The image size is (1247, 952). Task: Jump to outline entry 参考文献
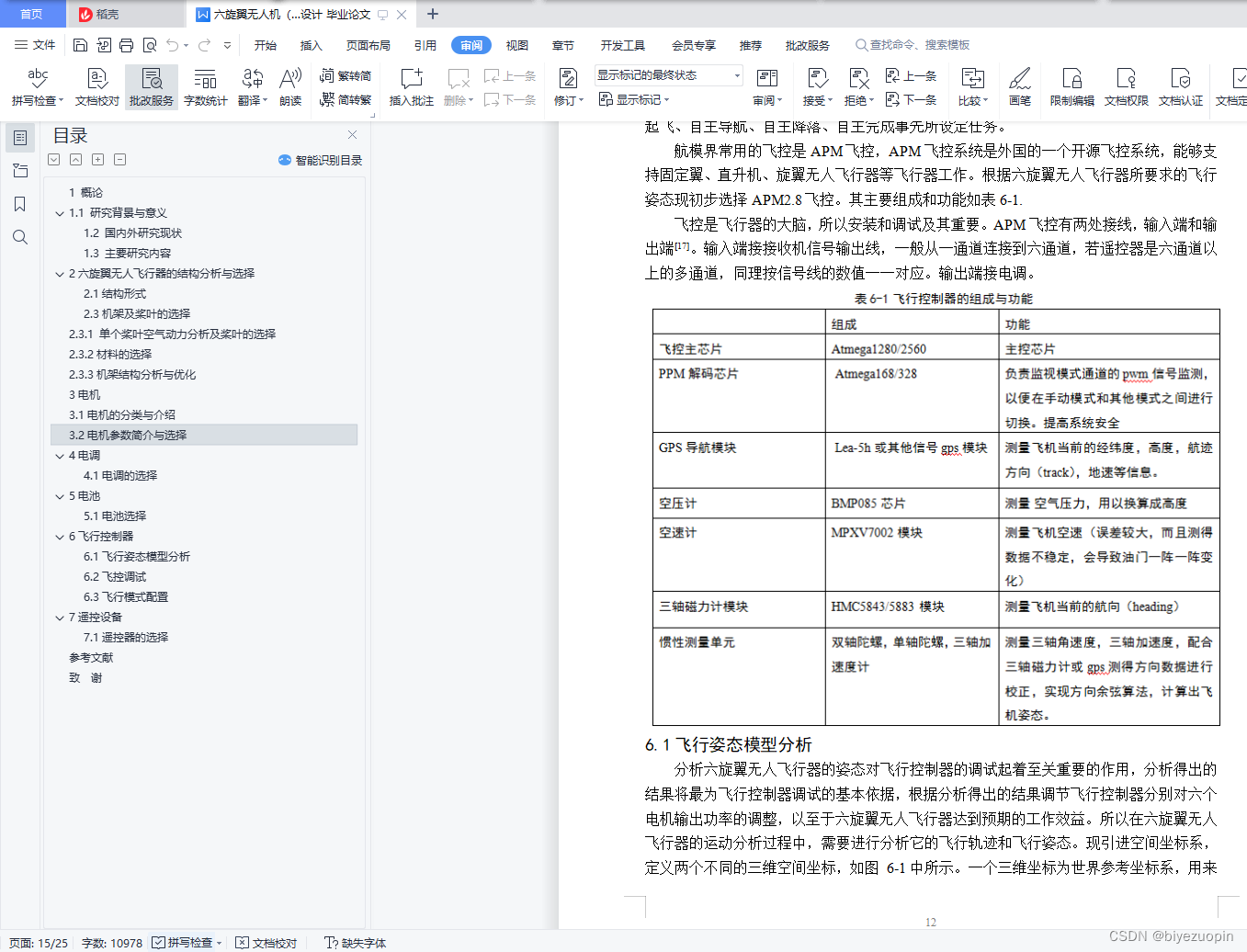click(91, 658)
